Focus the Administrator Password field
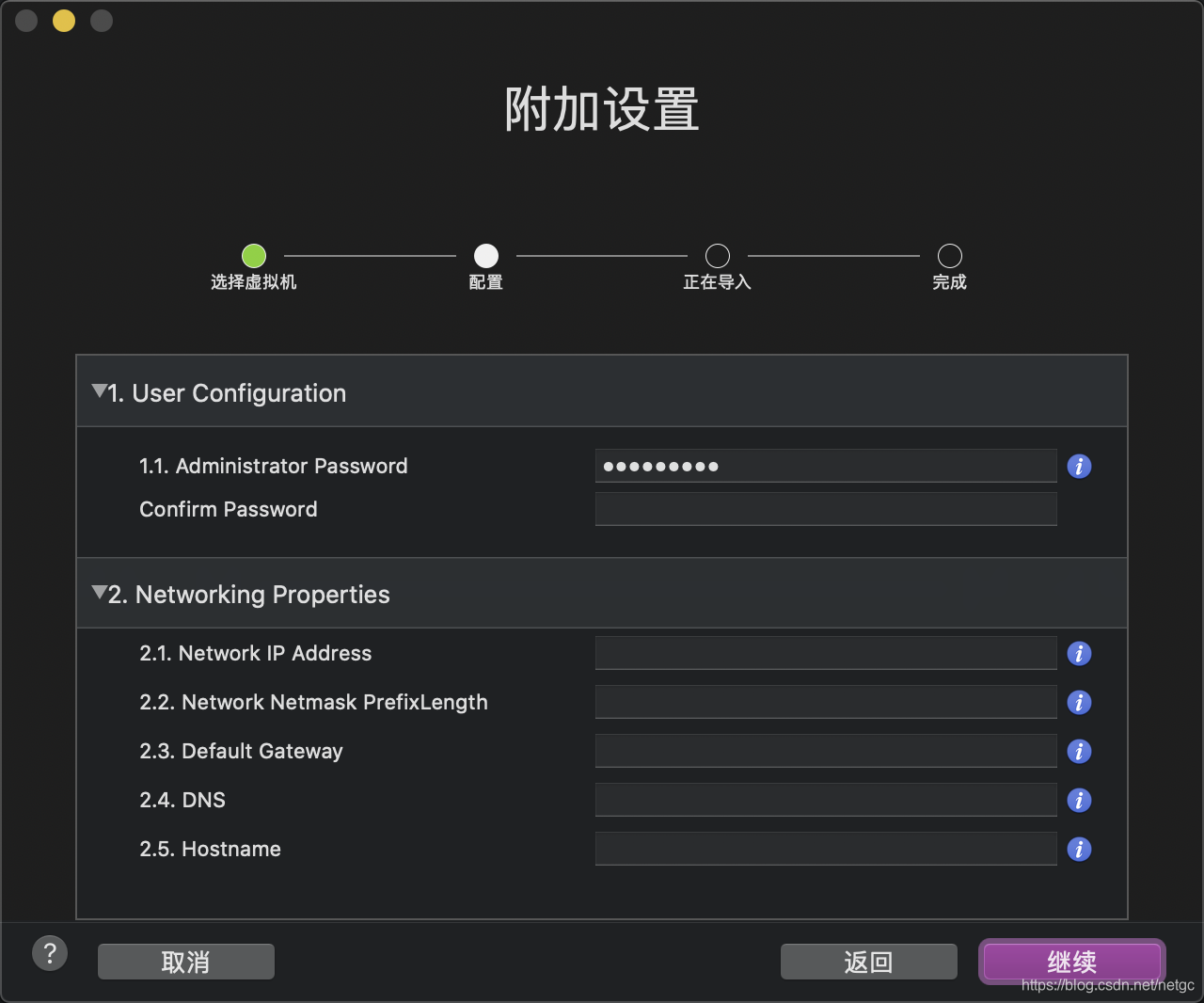Image resolution: width=1204 pixels, height=1003 pixels. (x=826, y=466)
